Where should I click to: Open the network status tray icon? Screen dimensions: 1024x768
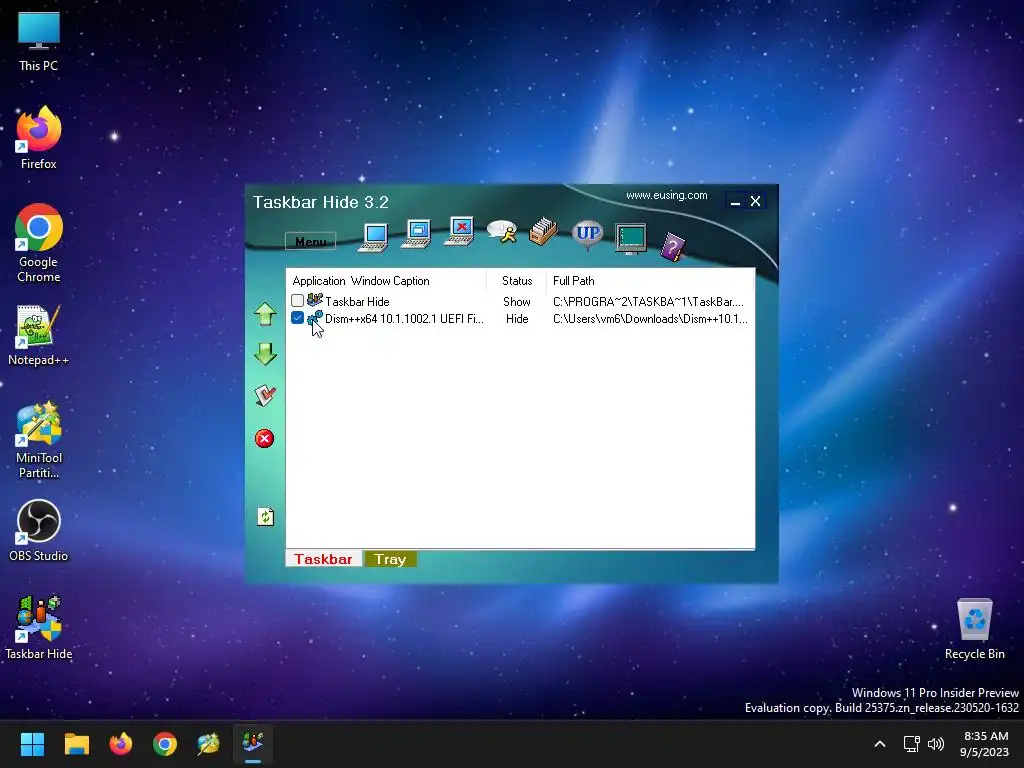coord(911,744)
